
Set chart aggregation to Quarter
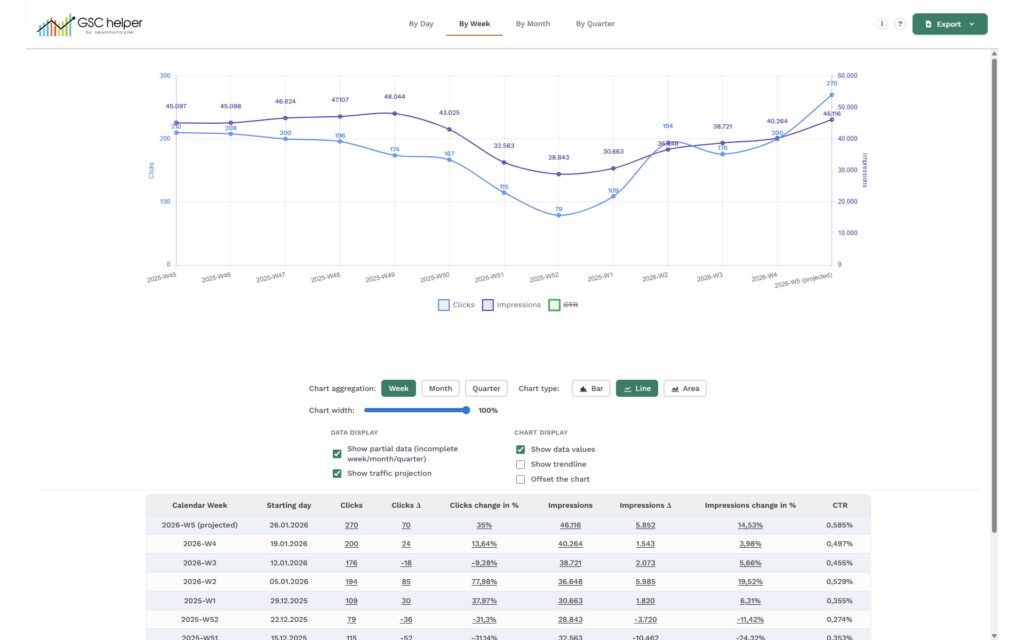click(x=486, y=388)
